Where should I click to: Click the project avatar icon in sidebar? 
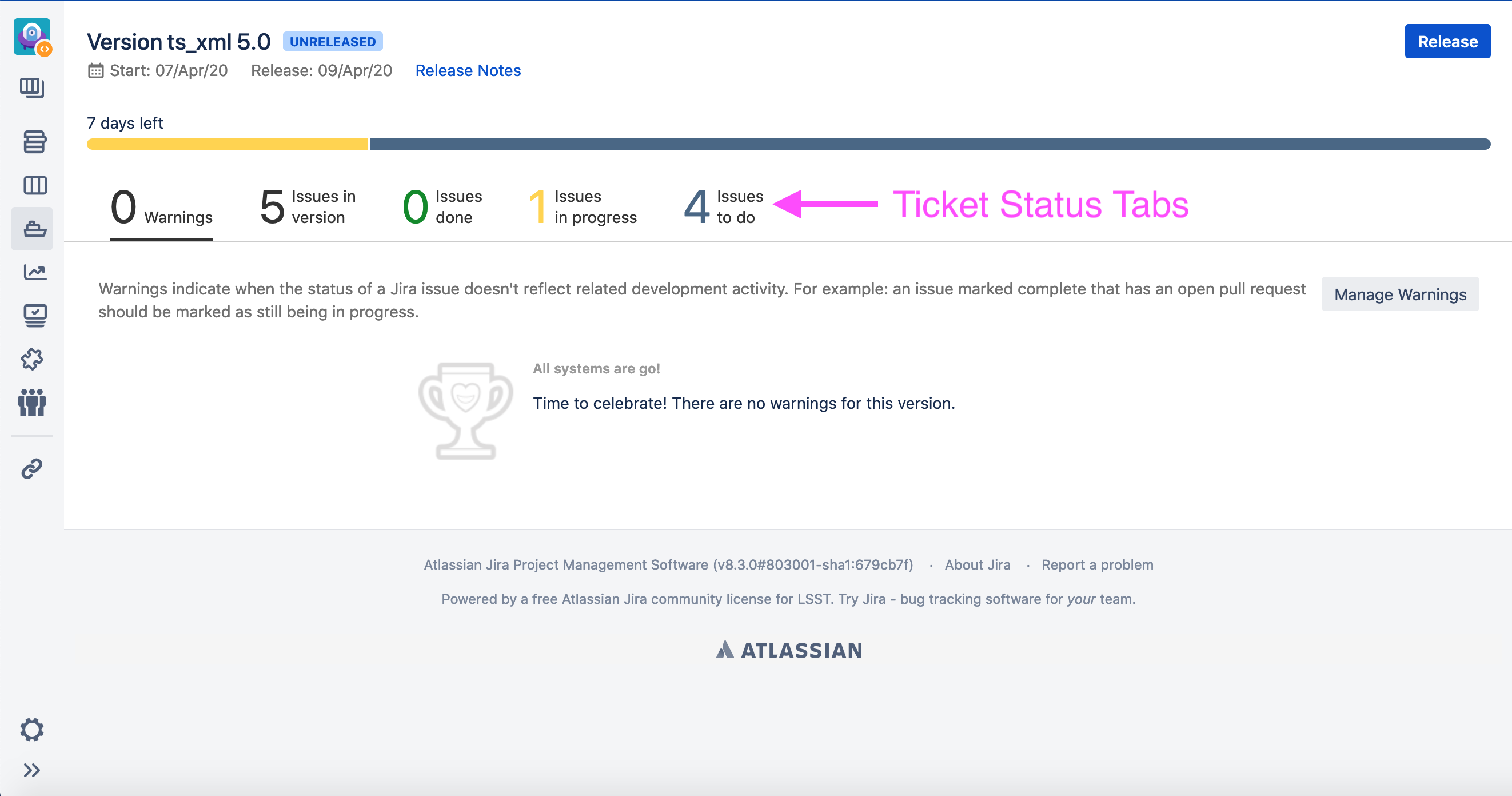pyautogui.click(x=31, y=37)
